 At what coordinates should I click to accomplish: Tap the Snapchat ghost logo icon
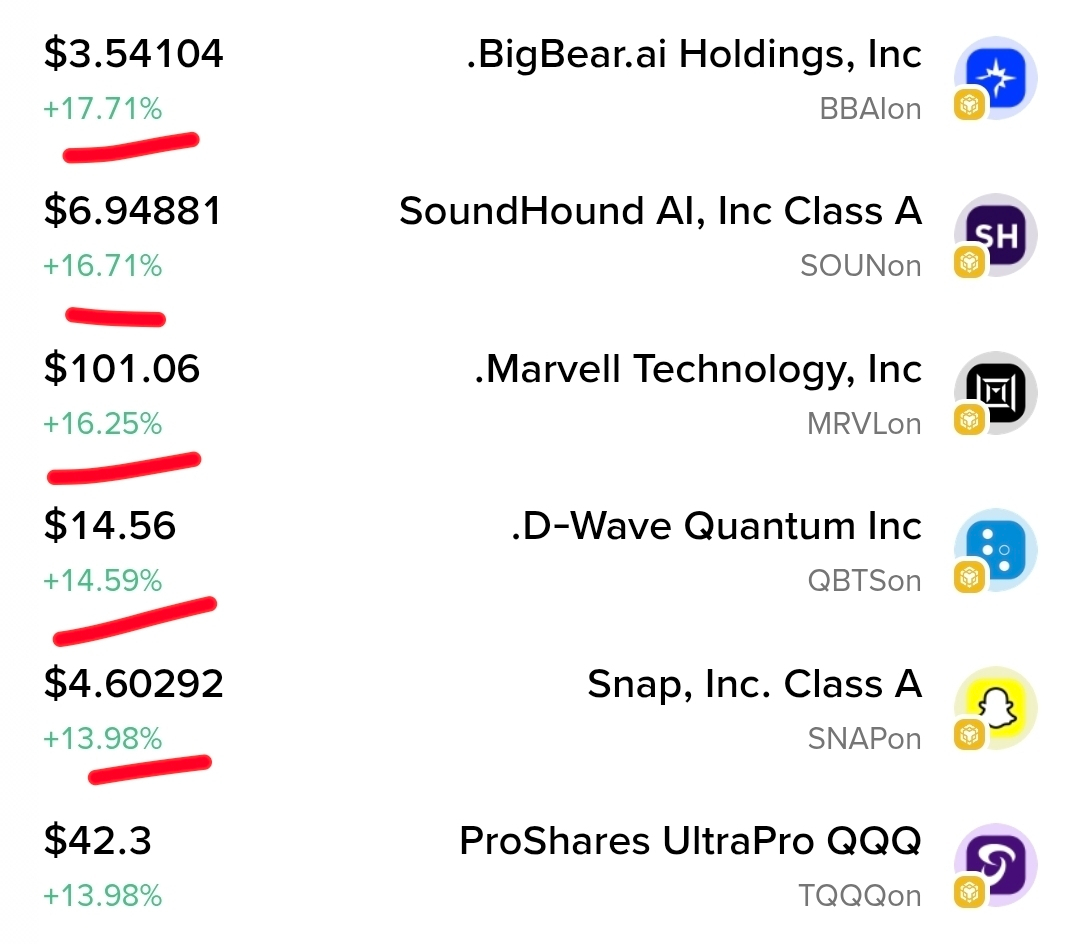click(995, 708)
